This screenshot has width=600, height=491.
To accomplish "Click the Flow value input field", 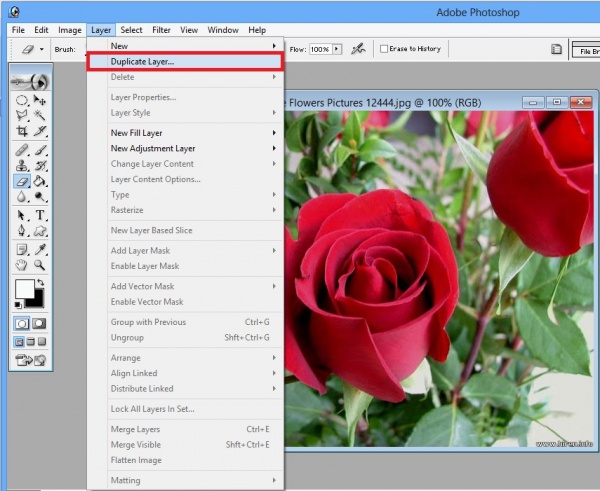I will pos(319,48).
